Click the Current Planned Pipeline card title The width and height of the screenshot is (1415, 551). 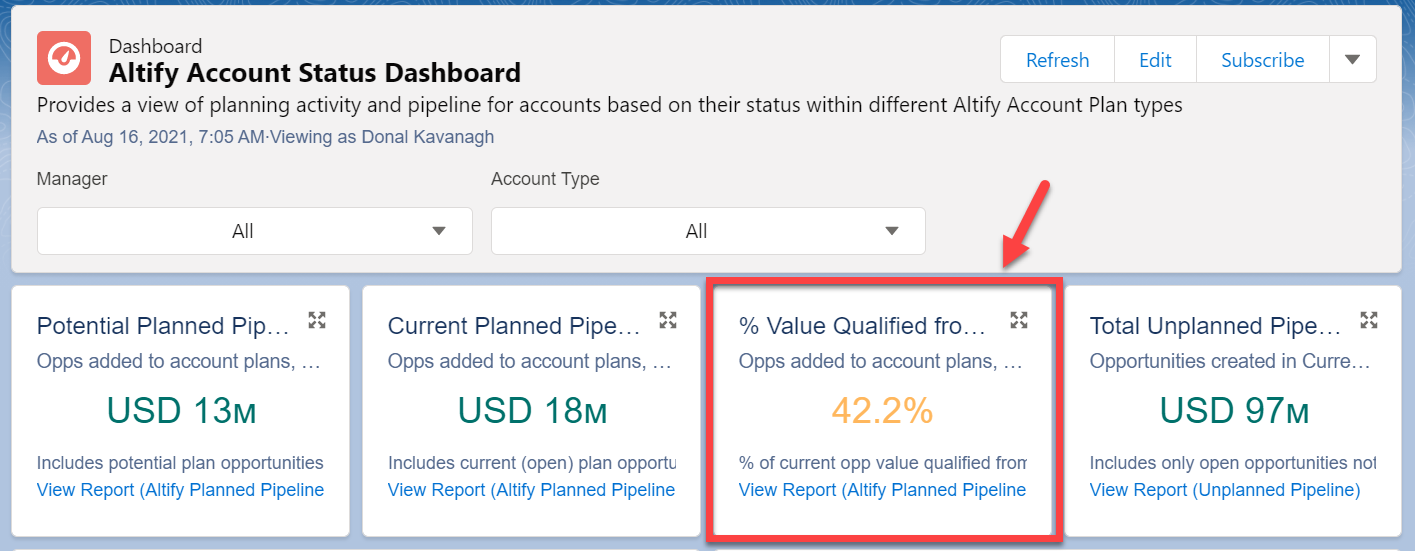point(514,326)
